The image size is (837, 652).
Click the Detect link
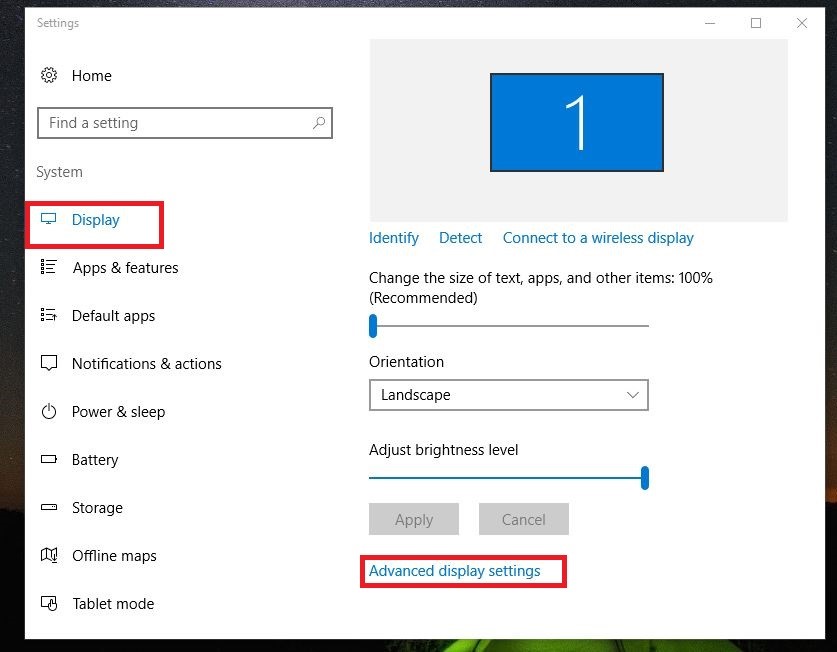pos(460,238)
